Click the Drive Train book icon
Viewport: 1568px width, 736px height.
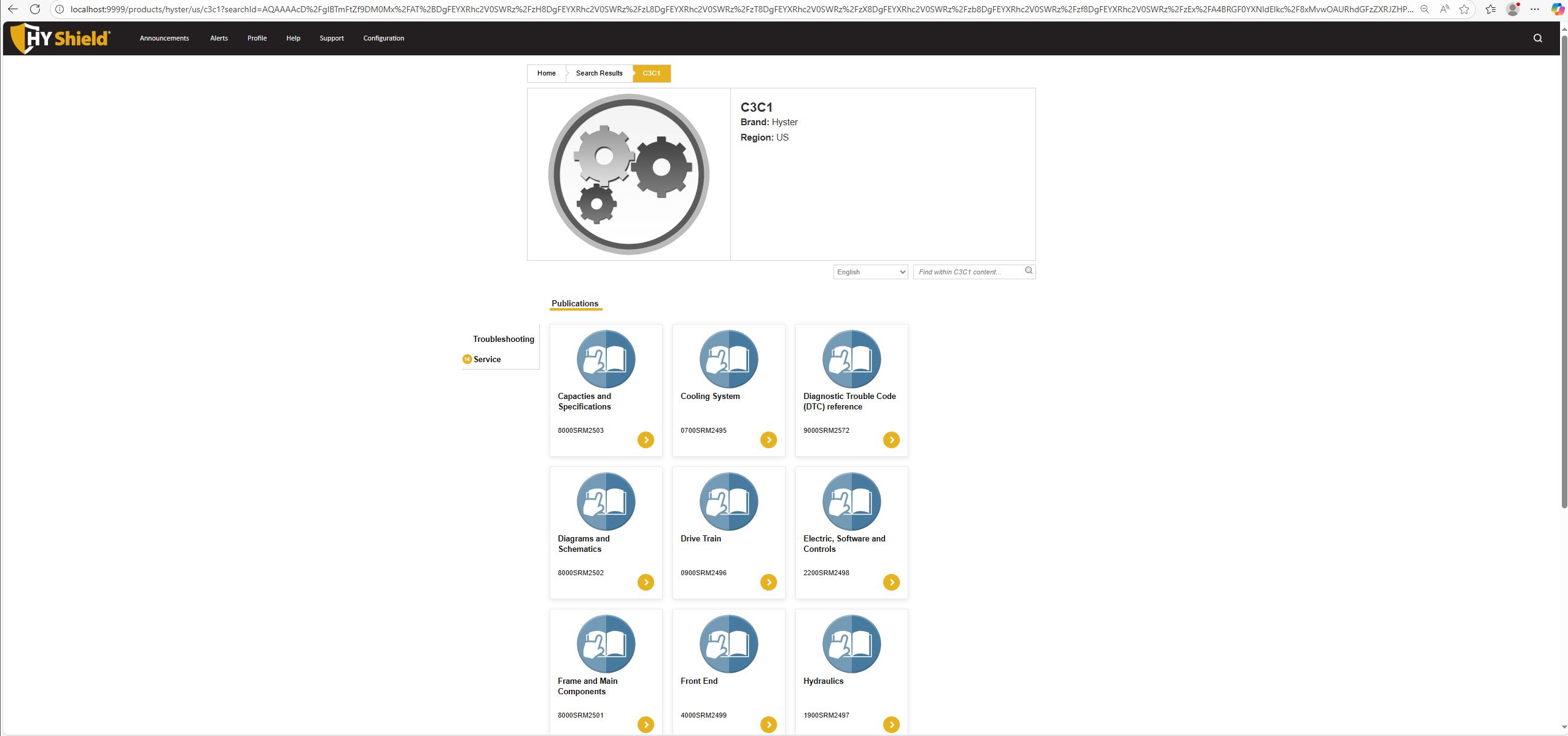(728, 502)
